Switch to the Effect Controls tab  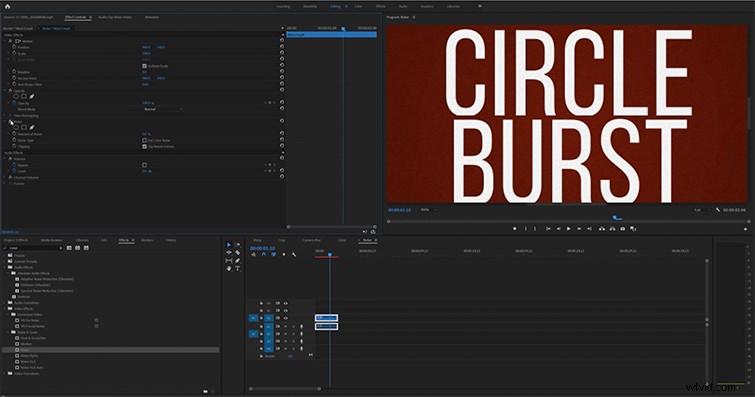(x=76, y=17)
